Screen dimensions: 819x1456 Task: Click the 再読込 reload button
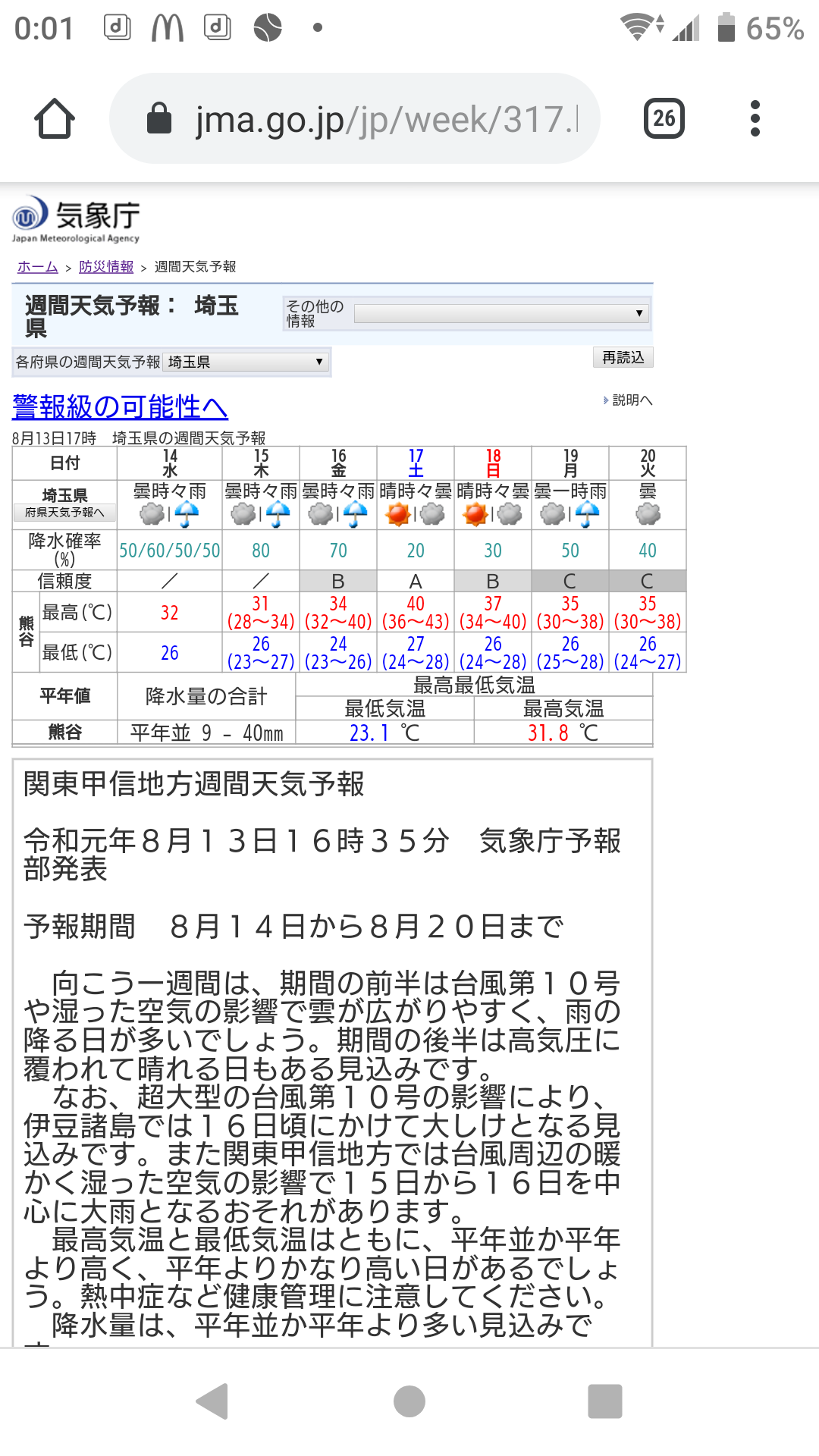(623, 357)
